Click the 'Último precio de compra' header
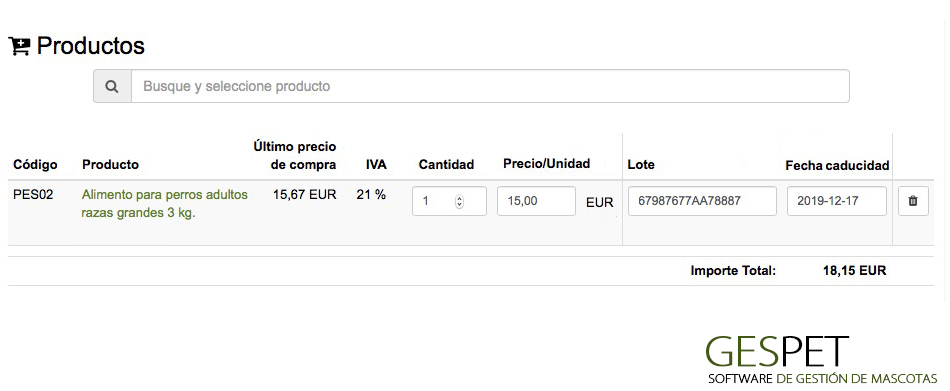The image size is (950, 391). coord(294,156)
